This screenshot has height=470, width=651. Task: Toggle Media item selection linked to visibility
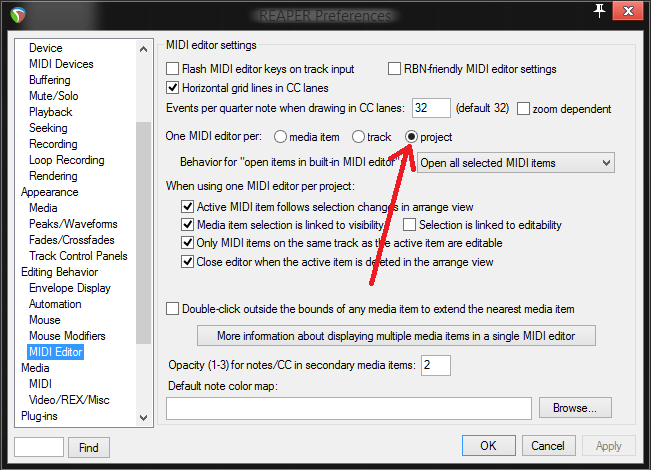click(x=187, y=225)
